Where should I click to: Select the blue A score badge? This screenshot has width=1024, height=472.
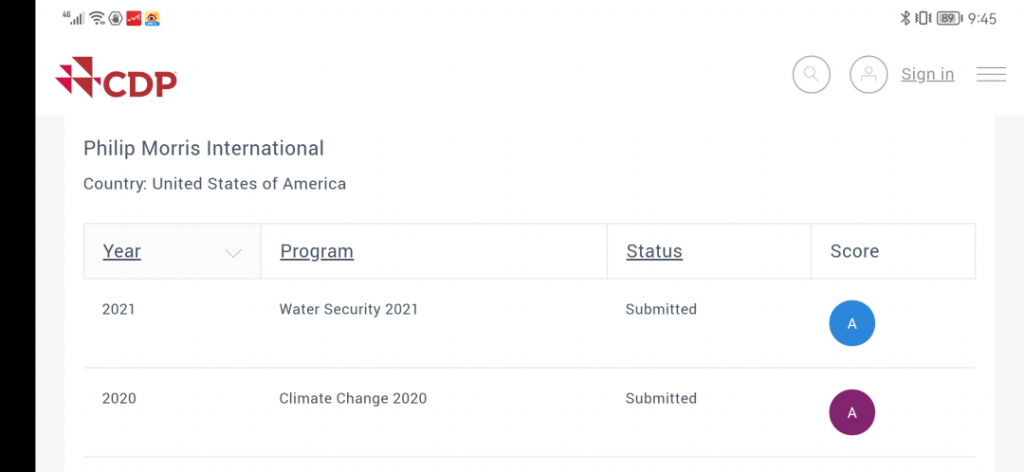(852, 323)
